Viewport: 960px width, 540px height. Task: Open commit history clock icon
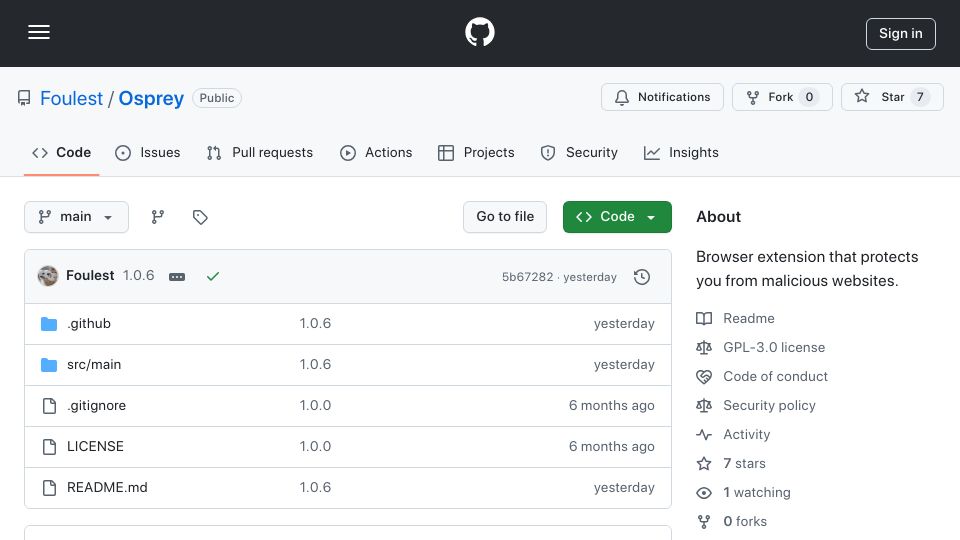pyautogui.click(x=642, y=277)
